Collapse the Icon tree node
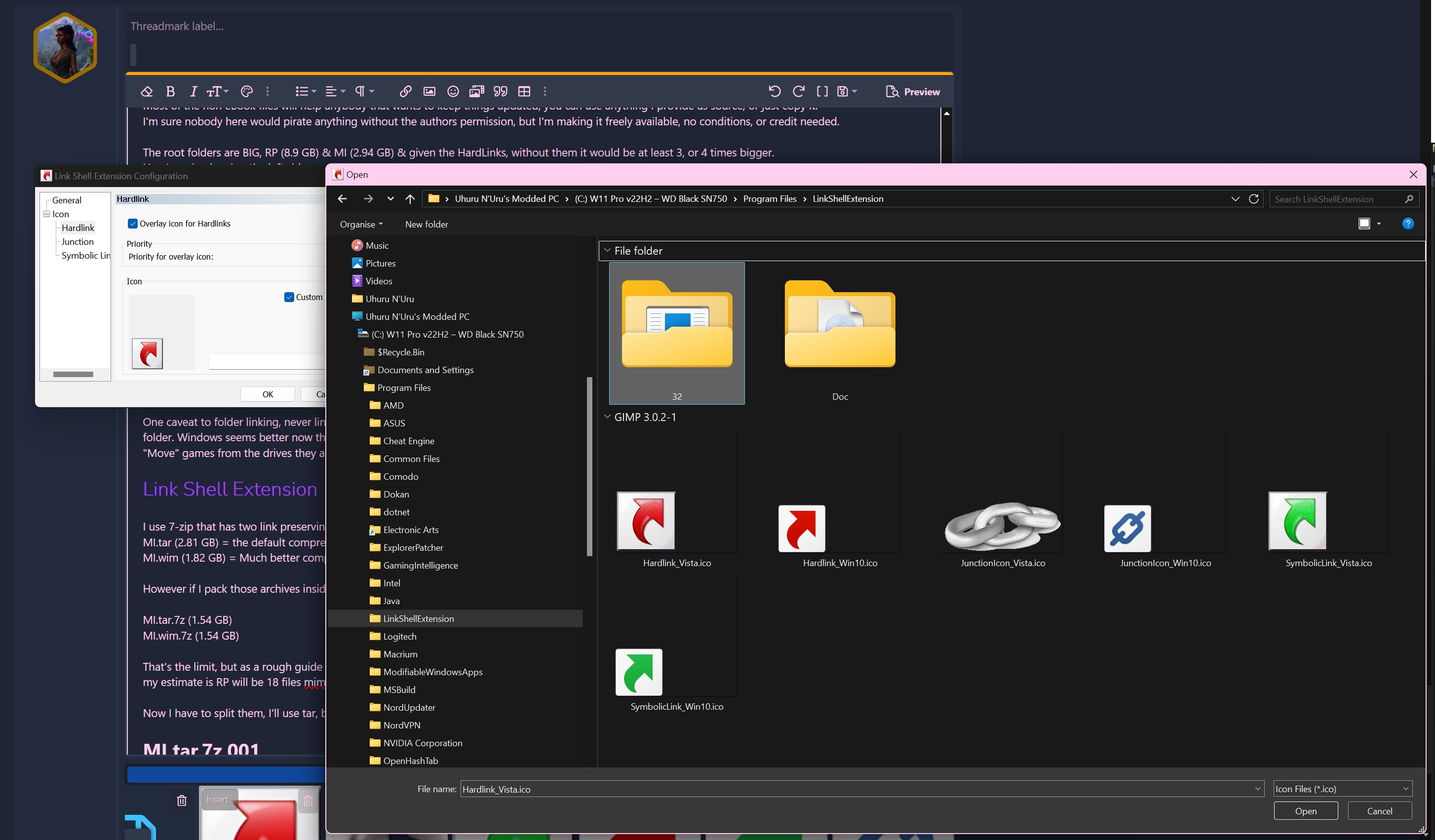Viewport: 1435px width, 840px height. tap(47, 214)
